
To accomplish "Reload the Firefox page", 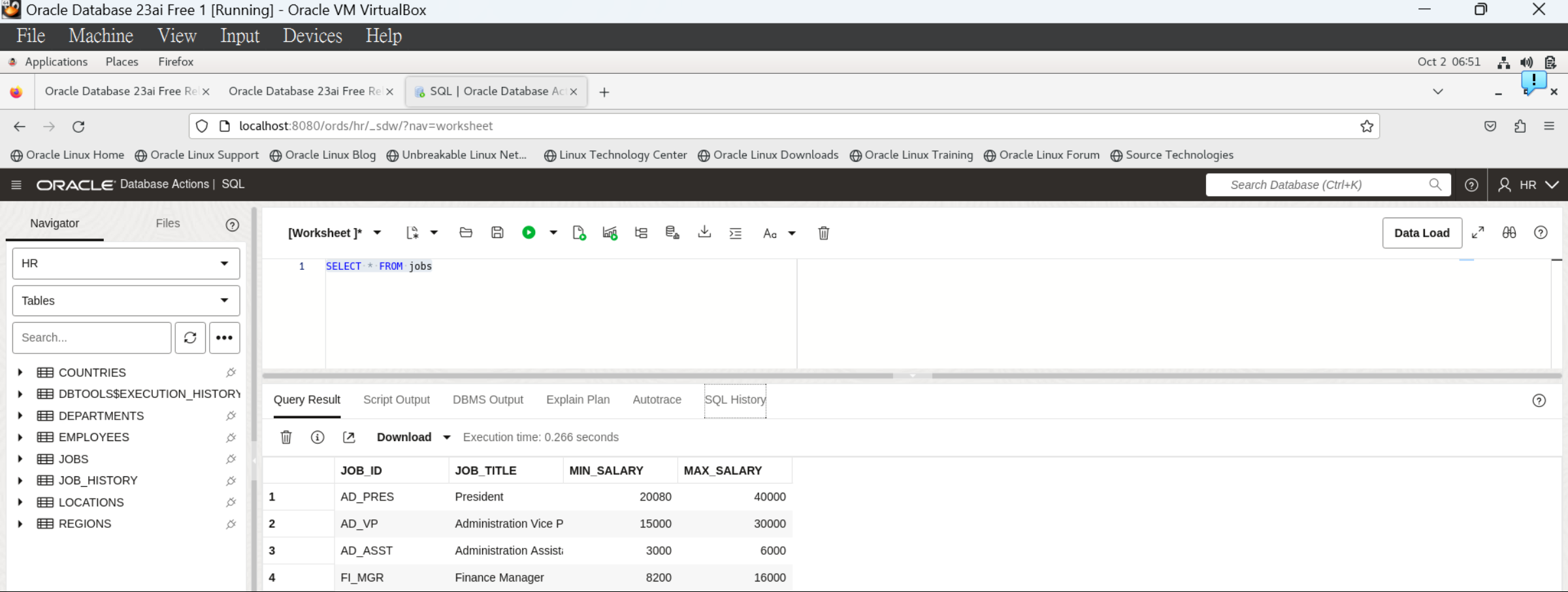I will pyautogui.click(x=78, y=126).
